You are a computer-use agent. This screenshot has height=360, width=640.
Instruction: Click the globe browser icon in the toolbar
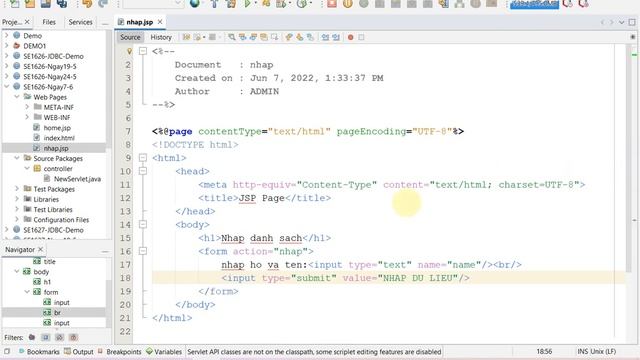[195, 4]
